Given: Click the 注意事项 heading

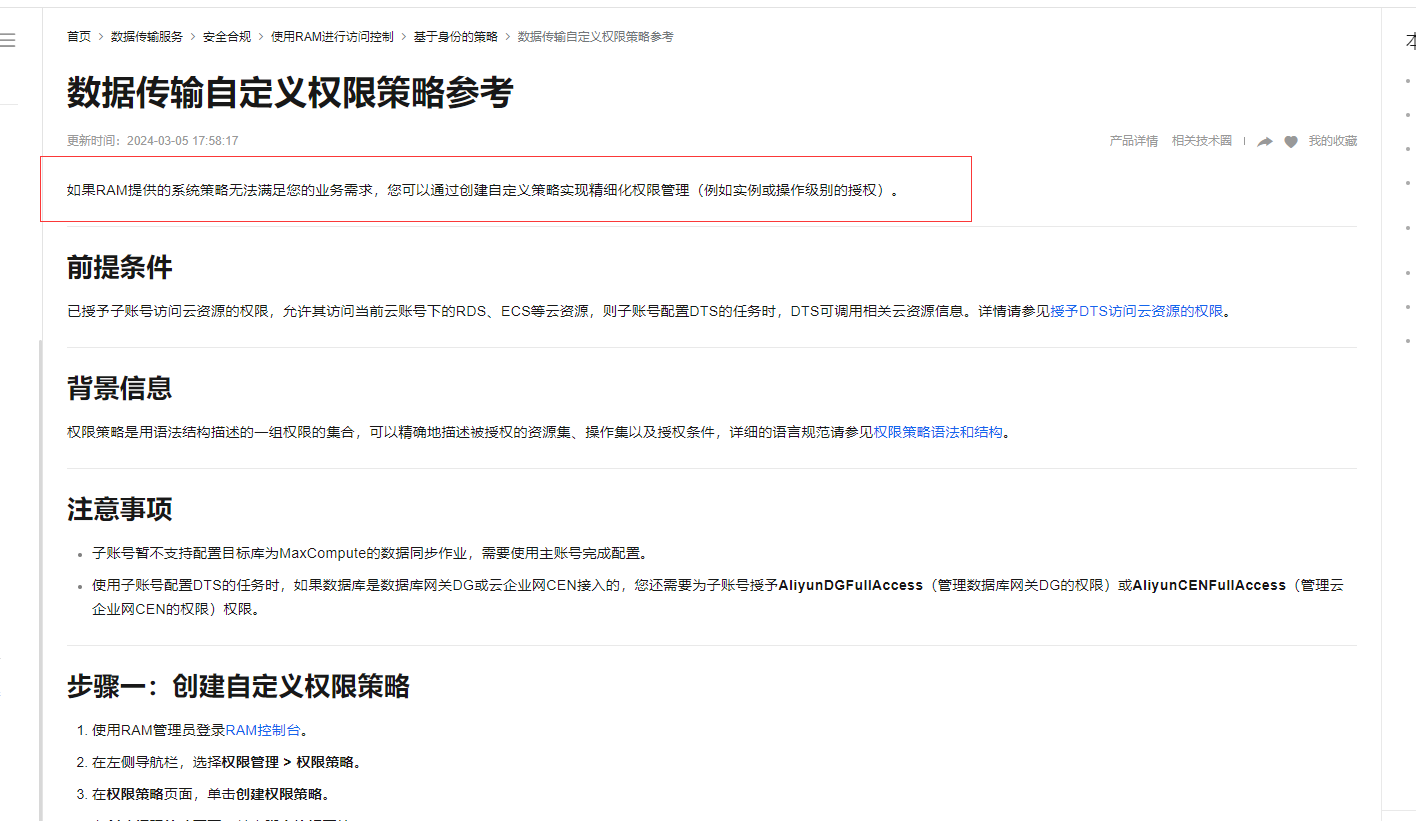Looking at the screenshot, I should pos(120,509).
